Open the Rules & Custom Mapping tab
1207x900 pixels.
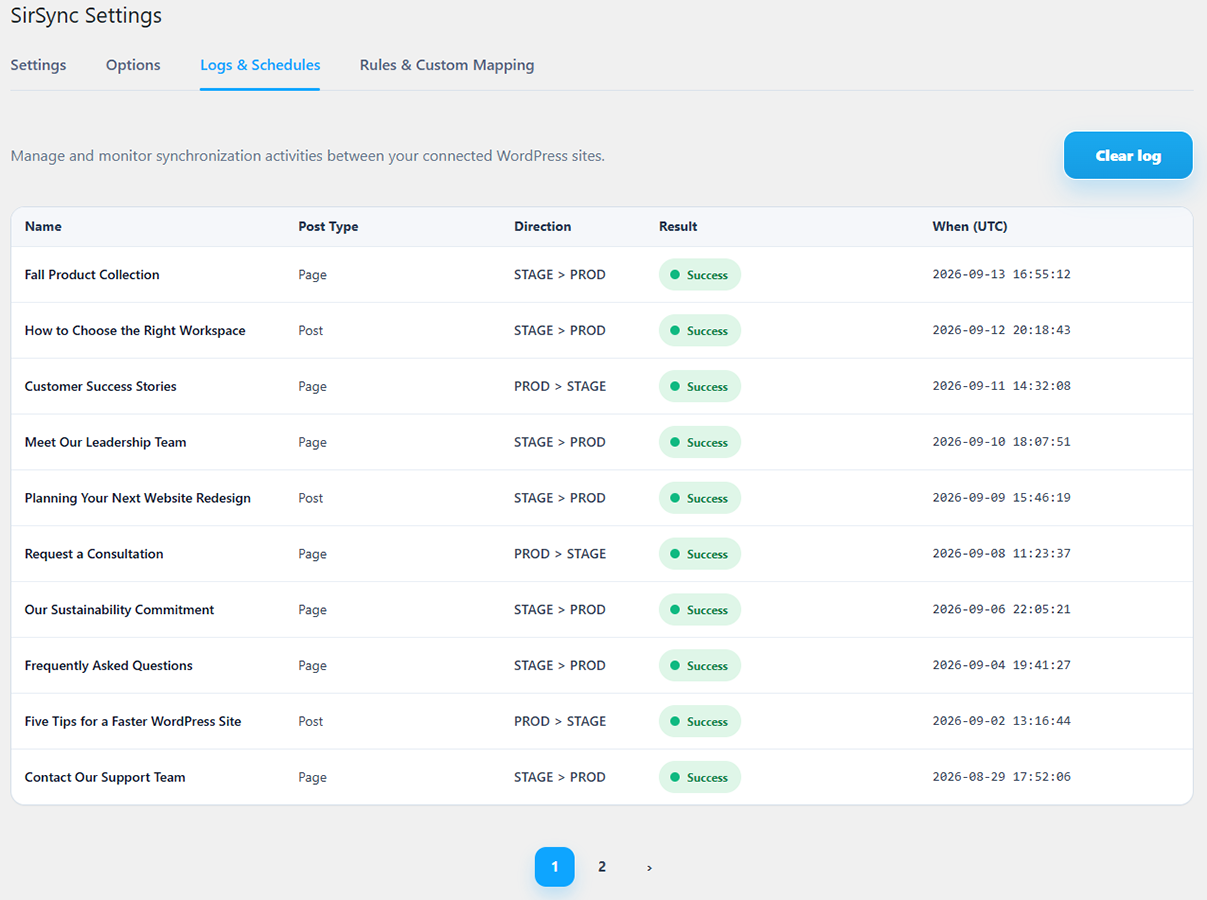447,65
